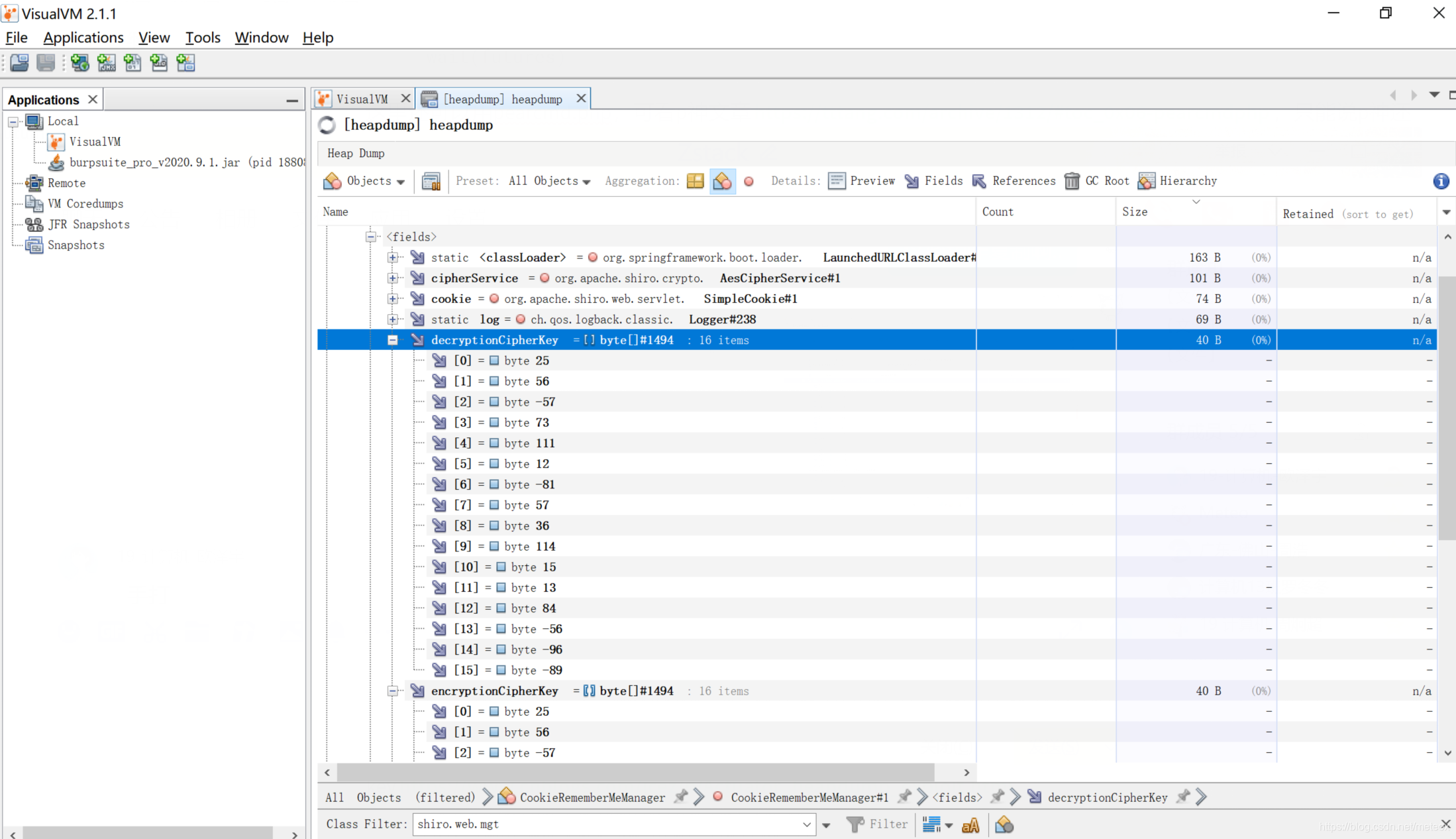Open the document tab list dropdown arrow

pos(1434,95)
